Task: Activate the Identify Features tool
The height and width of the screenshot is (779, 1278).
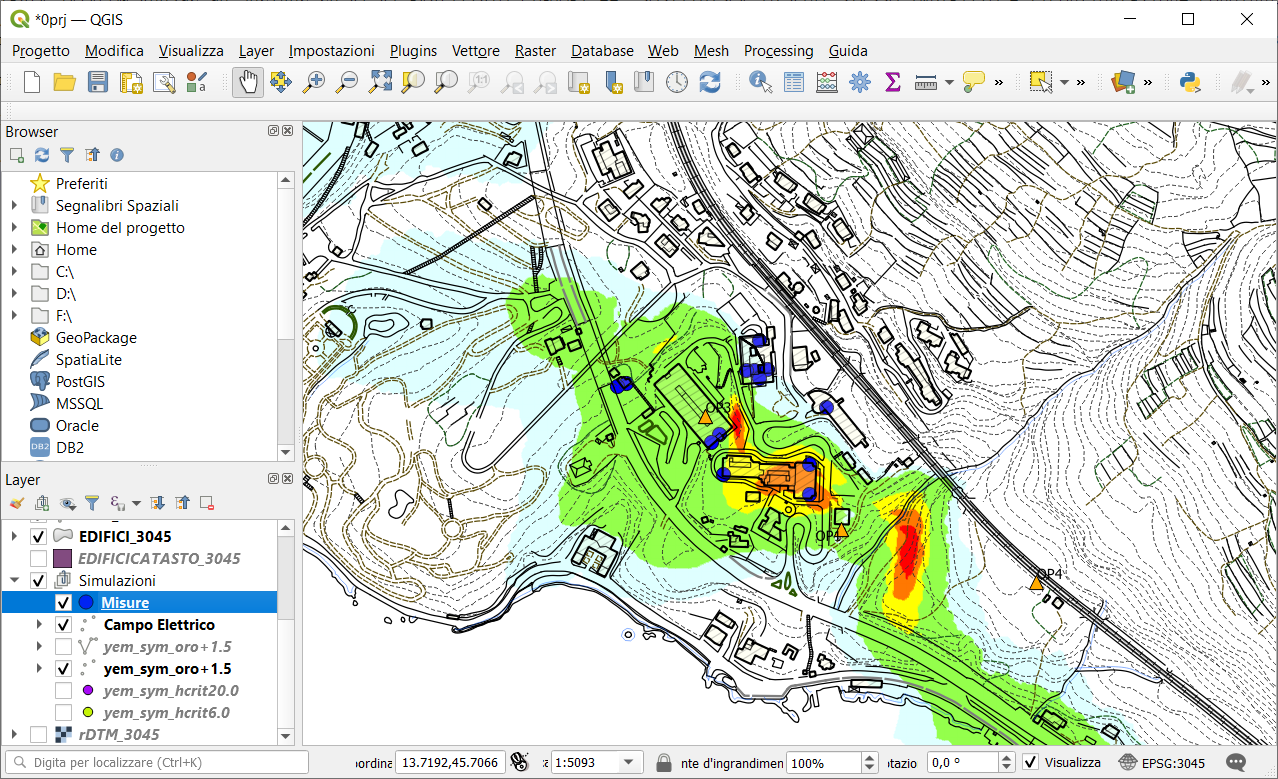Action: pos(761,82)
